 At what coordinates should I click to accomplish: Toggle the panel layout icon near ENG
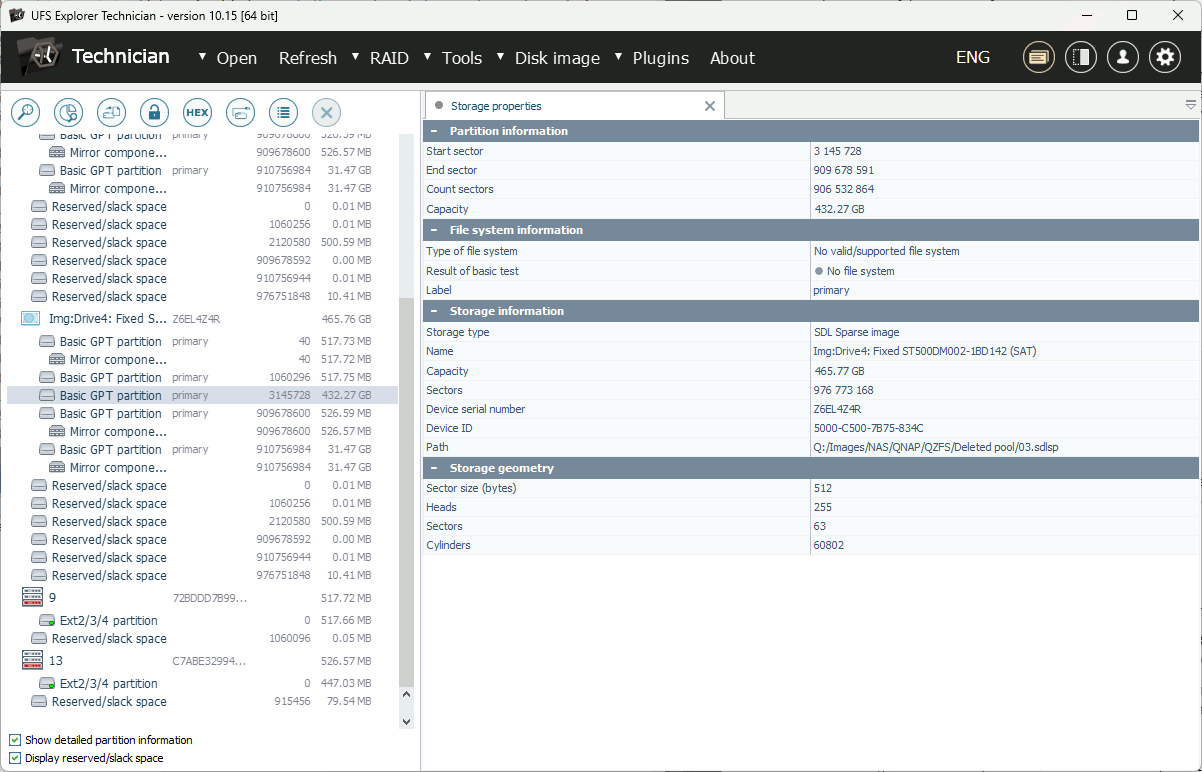(1080, 57)
